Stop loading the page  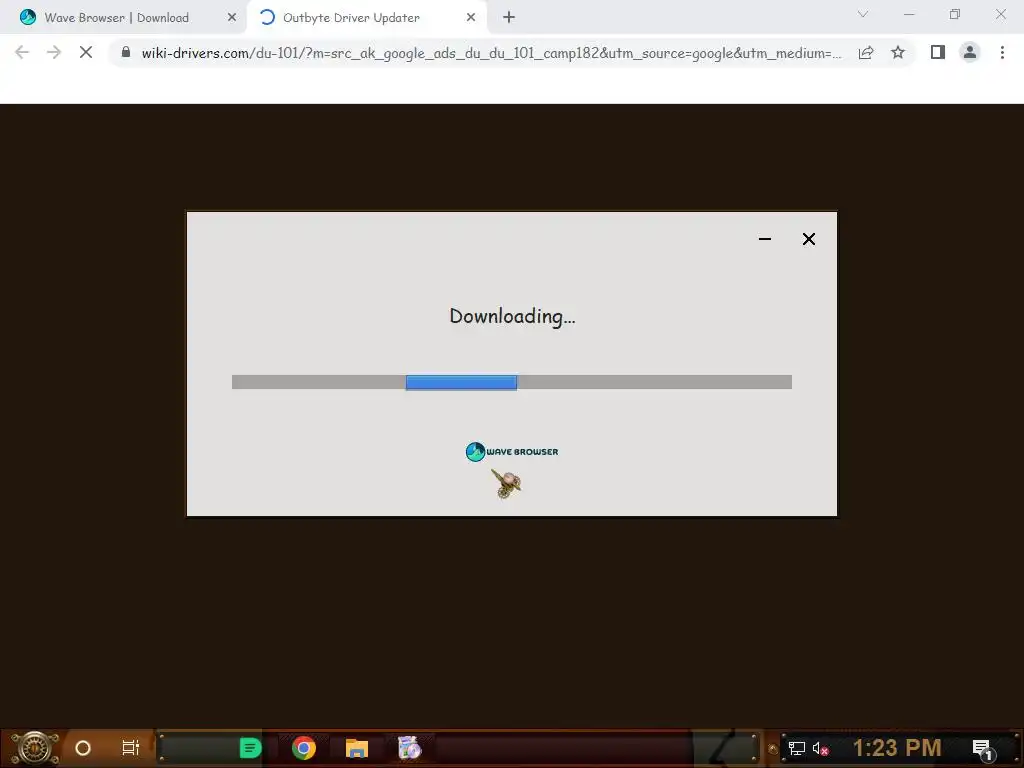(86, 52)
